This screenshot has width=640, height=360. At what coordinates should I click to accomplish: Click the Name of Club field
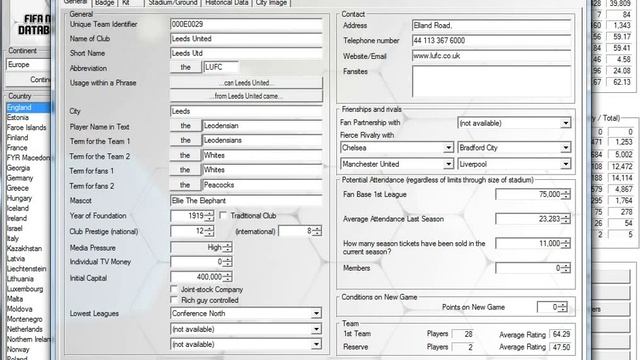pos(246,39)
